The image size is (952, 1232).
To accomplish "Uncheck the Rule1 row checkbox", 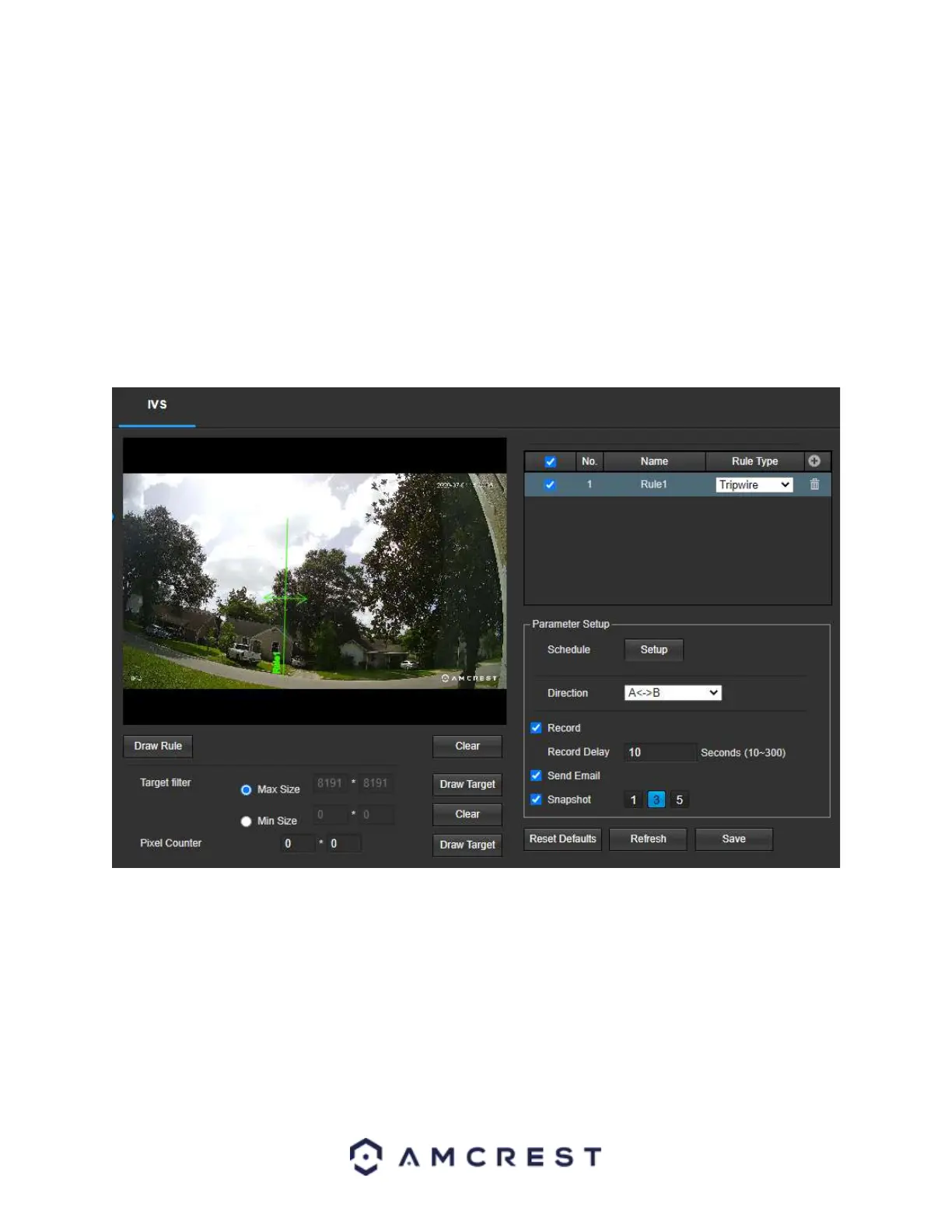I will [x=550, y=485].
